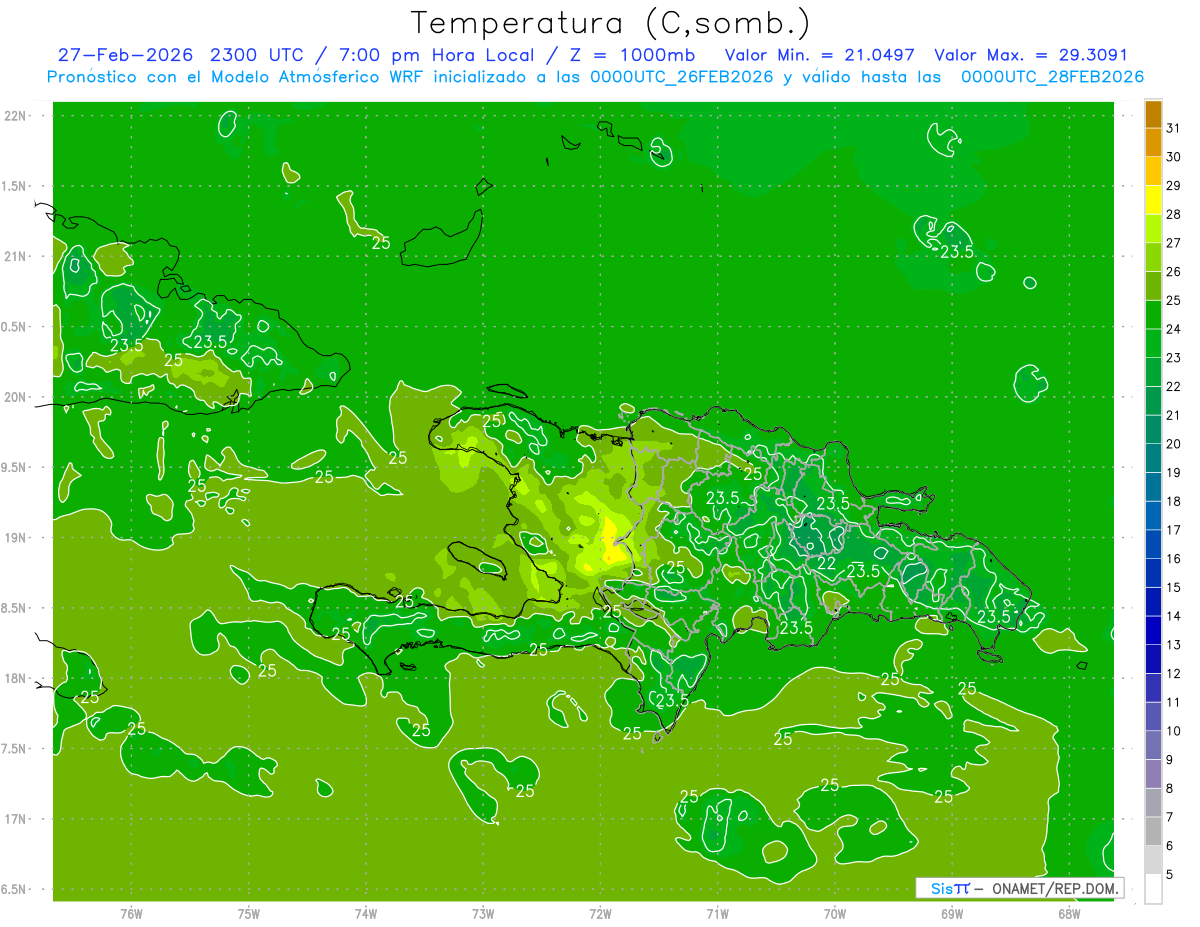Click "Valor Min. = 21.0497" text
The width and height of the screenshot is (1200, 927).
pos(821,55)
